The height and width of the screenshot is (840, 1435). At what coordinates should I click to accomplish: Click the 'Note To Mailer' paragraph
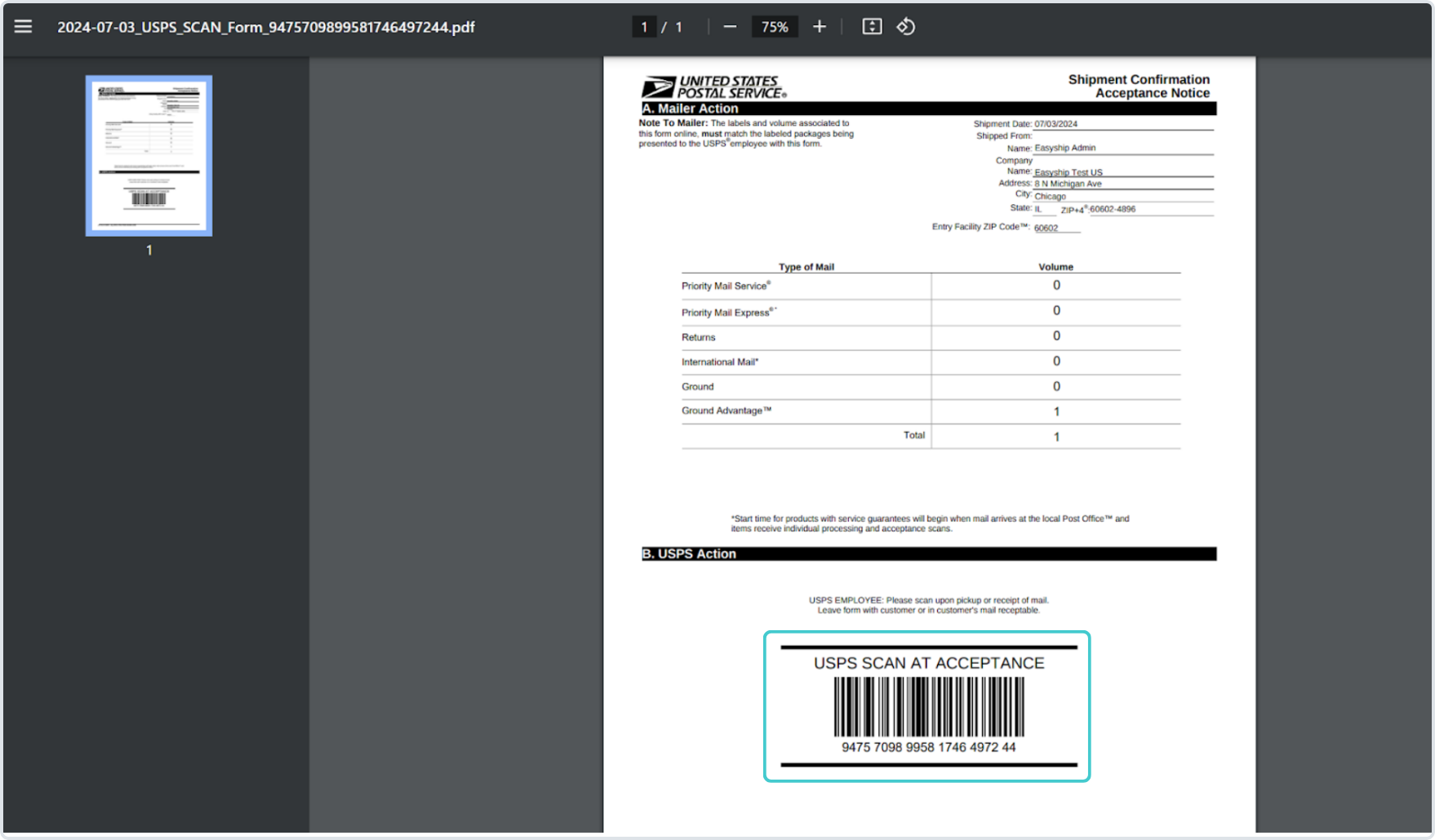point(746,133)
